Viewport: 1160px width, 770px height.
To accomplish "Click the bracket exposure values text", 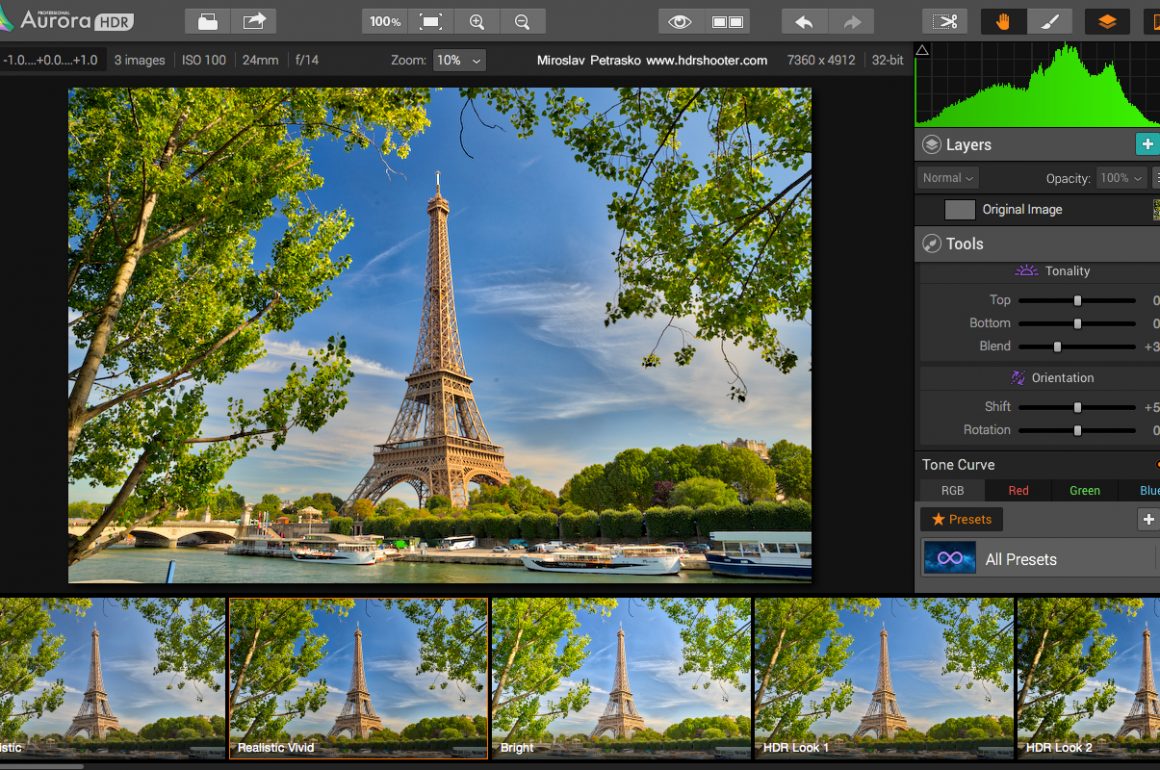I will [50, 60].
